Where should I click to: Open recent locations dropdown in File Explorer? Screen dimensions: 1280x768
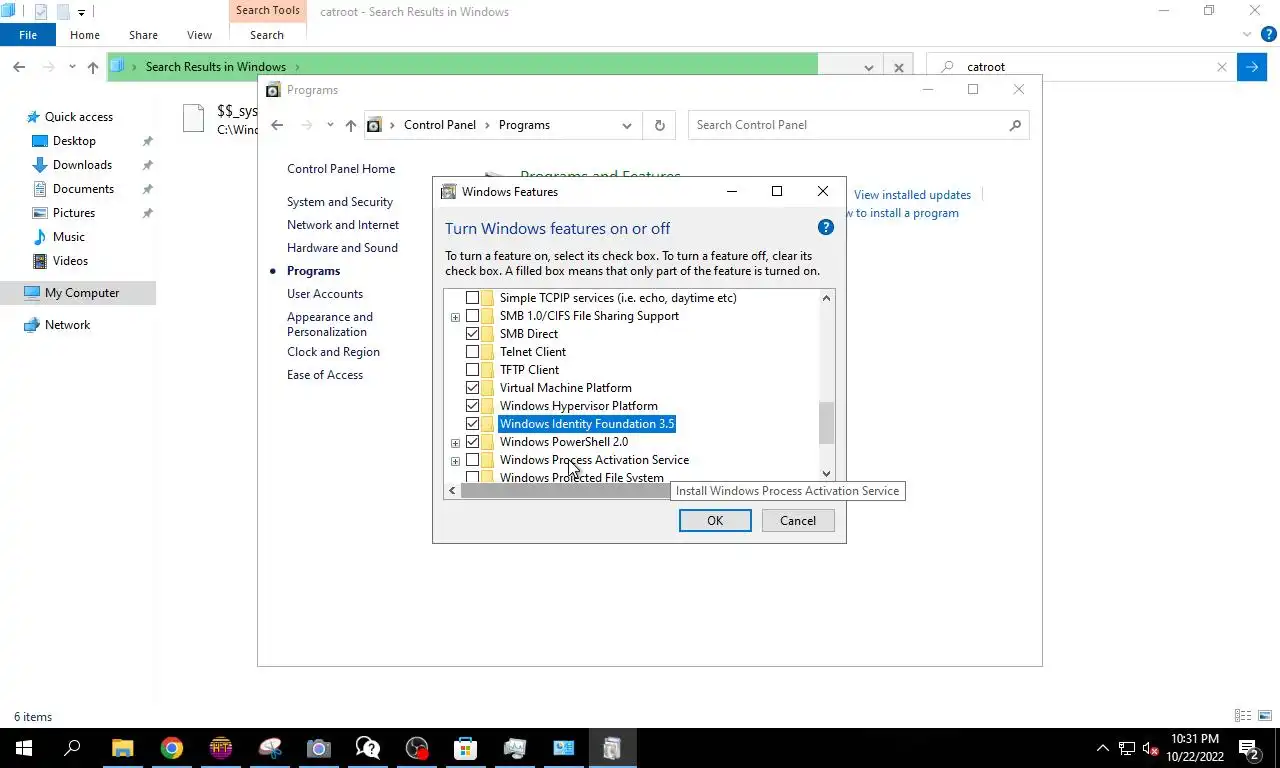[72, 67]
